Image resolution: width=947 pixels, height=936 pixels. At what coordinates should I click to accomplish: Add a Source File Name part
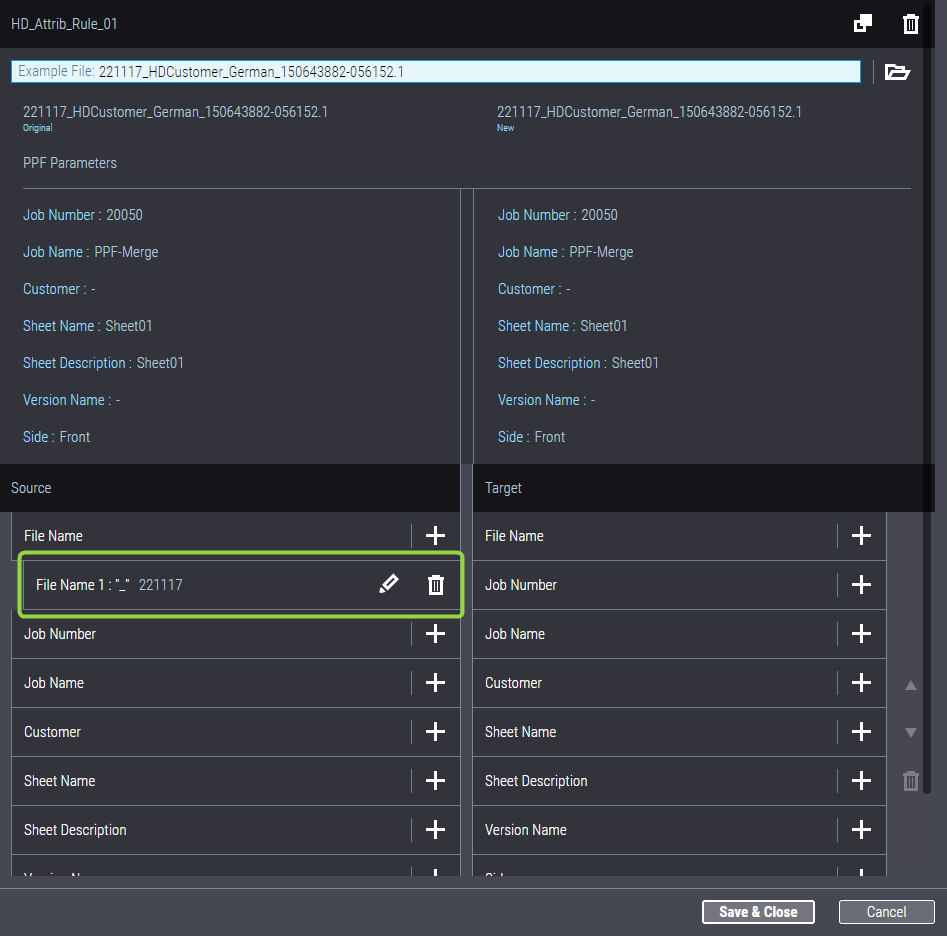click(x=435, y=536)
